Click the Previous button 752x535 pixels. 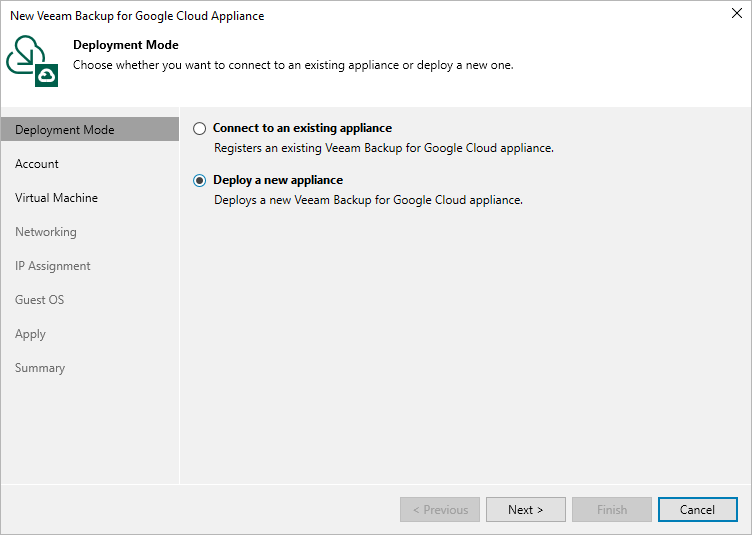(x=440, y=510)
